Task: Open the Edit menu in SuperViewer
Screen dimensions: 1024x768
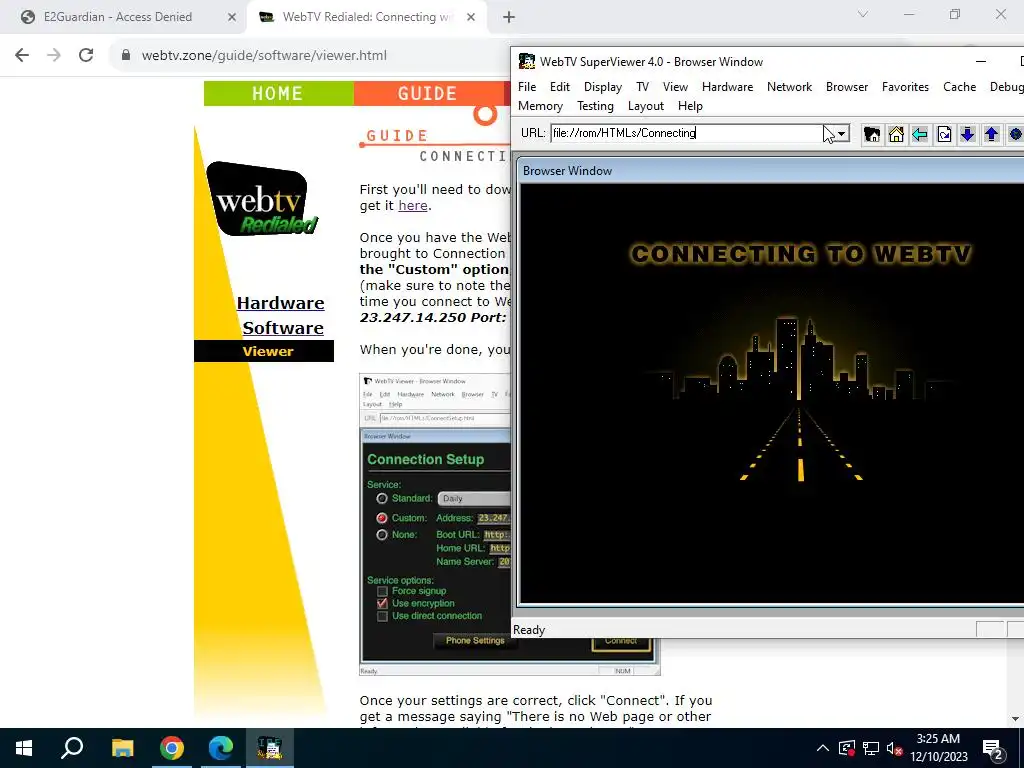Action: coord(560,87)
